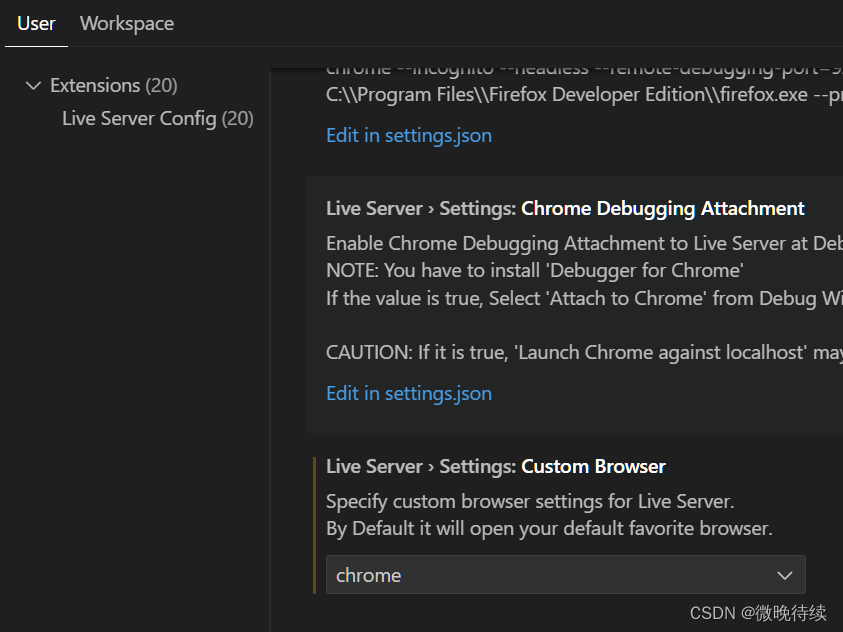This screenshot has width=843, height=632.
Task: Click the modified indicator bar beside Custom Browser
Action: [x=315, y=525]
